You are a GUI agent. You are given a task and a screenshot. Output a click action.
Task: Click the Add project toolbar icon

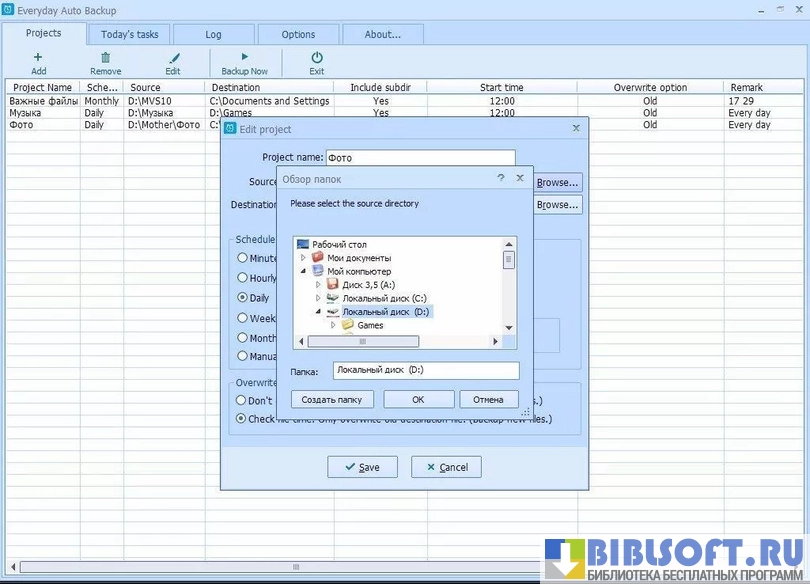[x=38, y=59]
